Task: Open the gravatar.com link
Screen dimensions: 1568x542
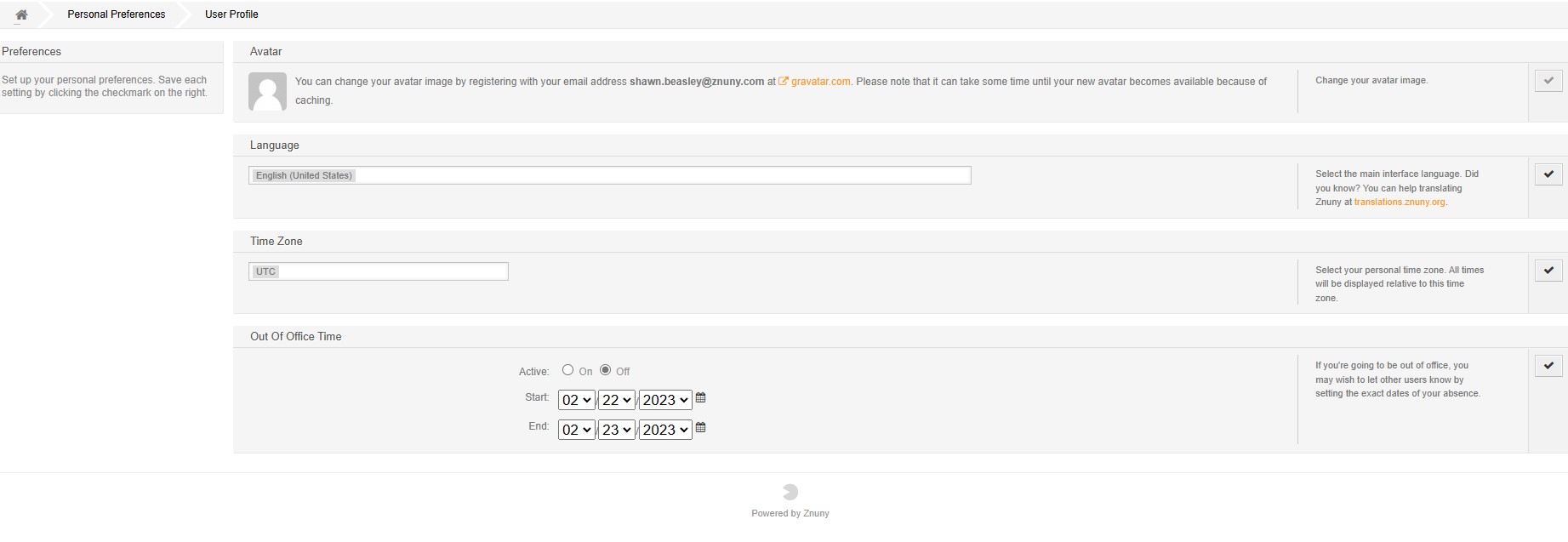Action: 820,82
